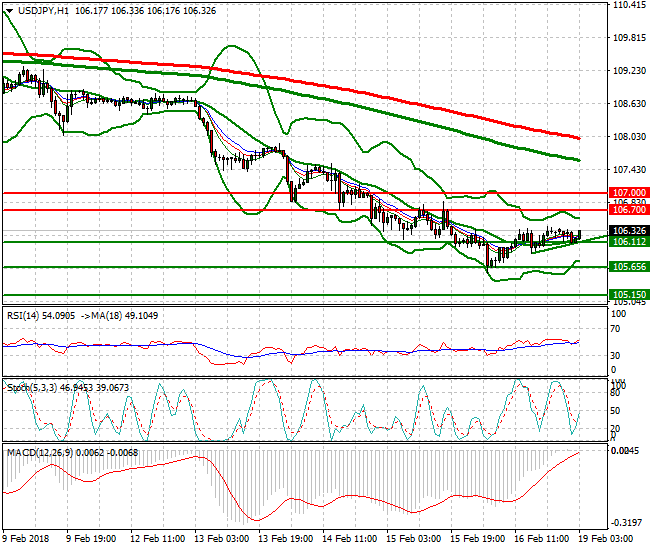Viewport: 650px width, 550px height.
Task: Click the black 106.326 current price tag
Action: (629, 231)
